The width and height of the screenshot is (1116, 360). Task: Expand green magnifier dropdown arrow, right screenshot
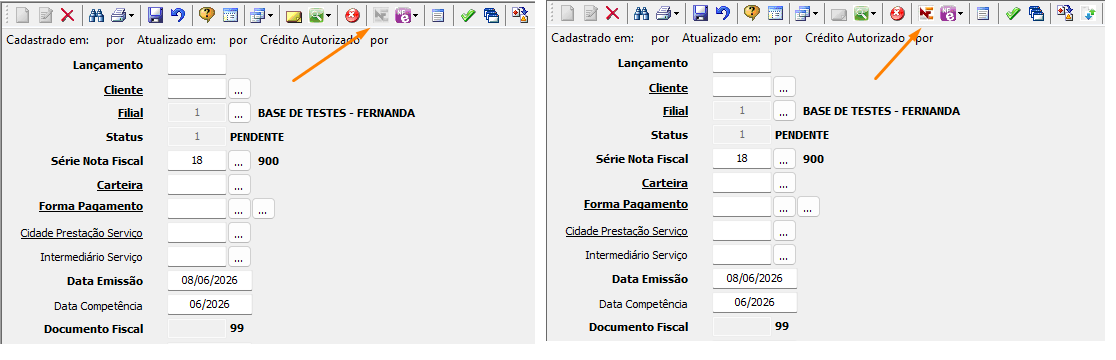(874, 13)
